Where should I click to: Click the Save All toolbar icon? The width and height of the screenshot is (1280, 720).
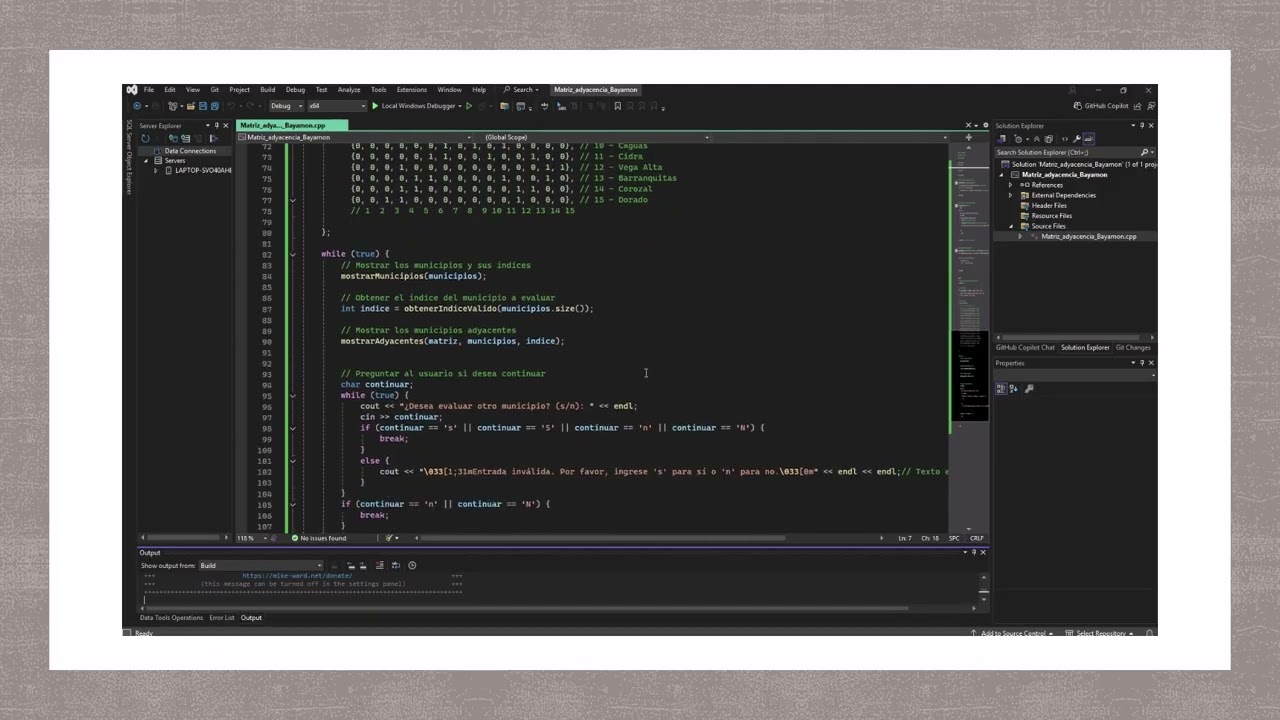214,106
